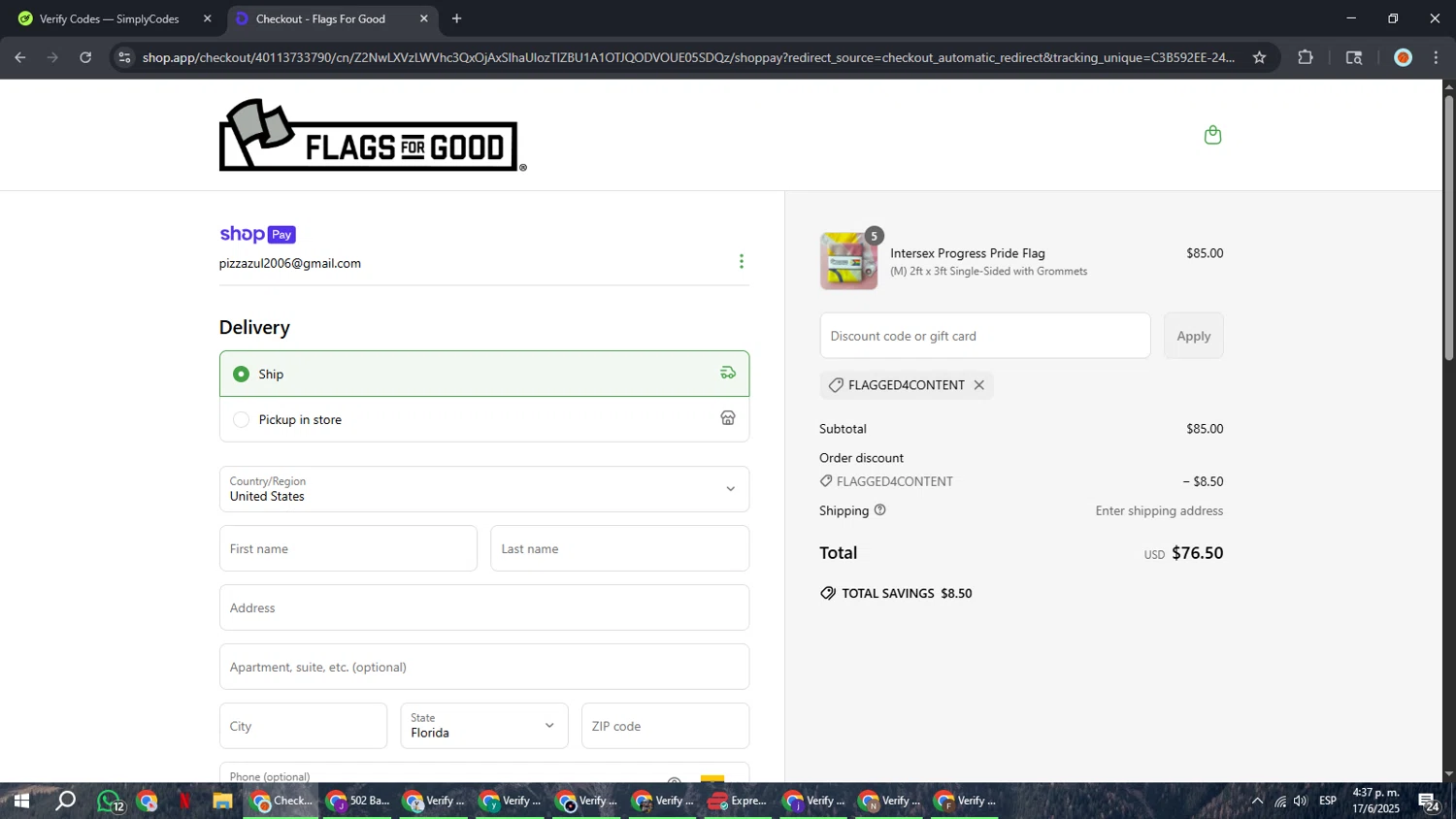Reload the checkout page
Screen dimensions: 1456x819
[85, 57]
